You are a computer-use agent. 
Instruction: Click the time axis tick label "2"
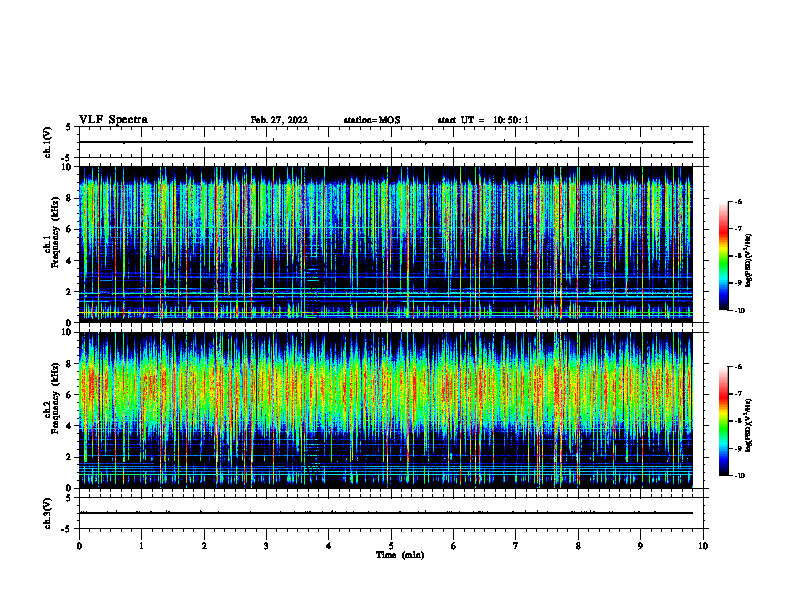pyautogui.click(x=204, y=546)
